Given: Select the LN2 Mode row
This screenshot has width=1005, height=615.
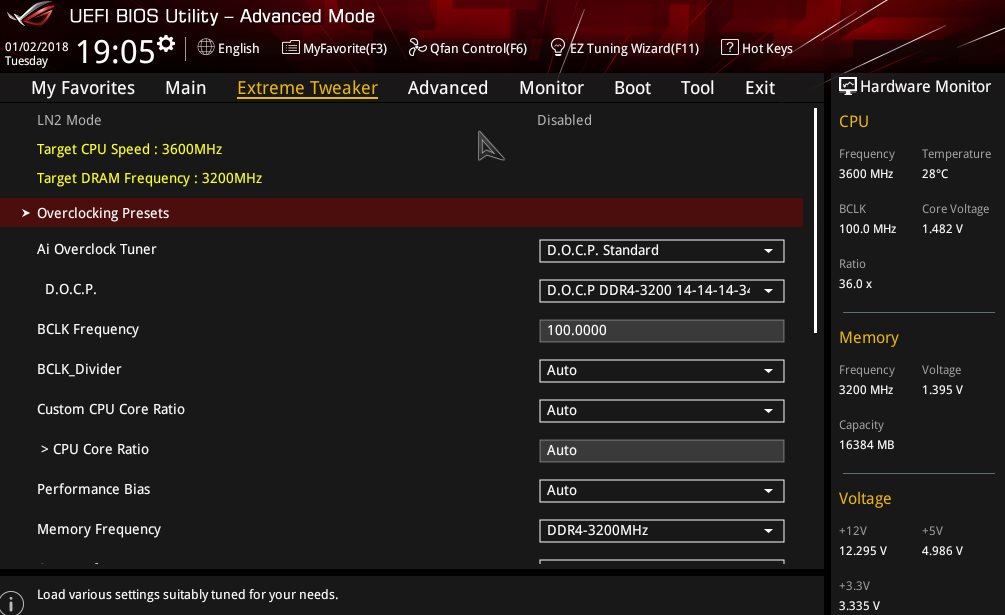Looking at the screenshot, I should point(401,120).
